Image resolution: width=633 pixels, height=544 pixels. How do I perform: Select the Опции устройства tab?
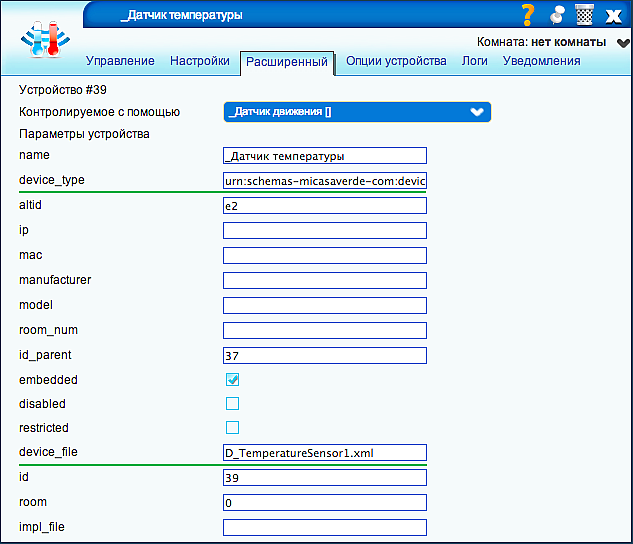396,61
